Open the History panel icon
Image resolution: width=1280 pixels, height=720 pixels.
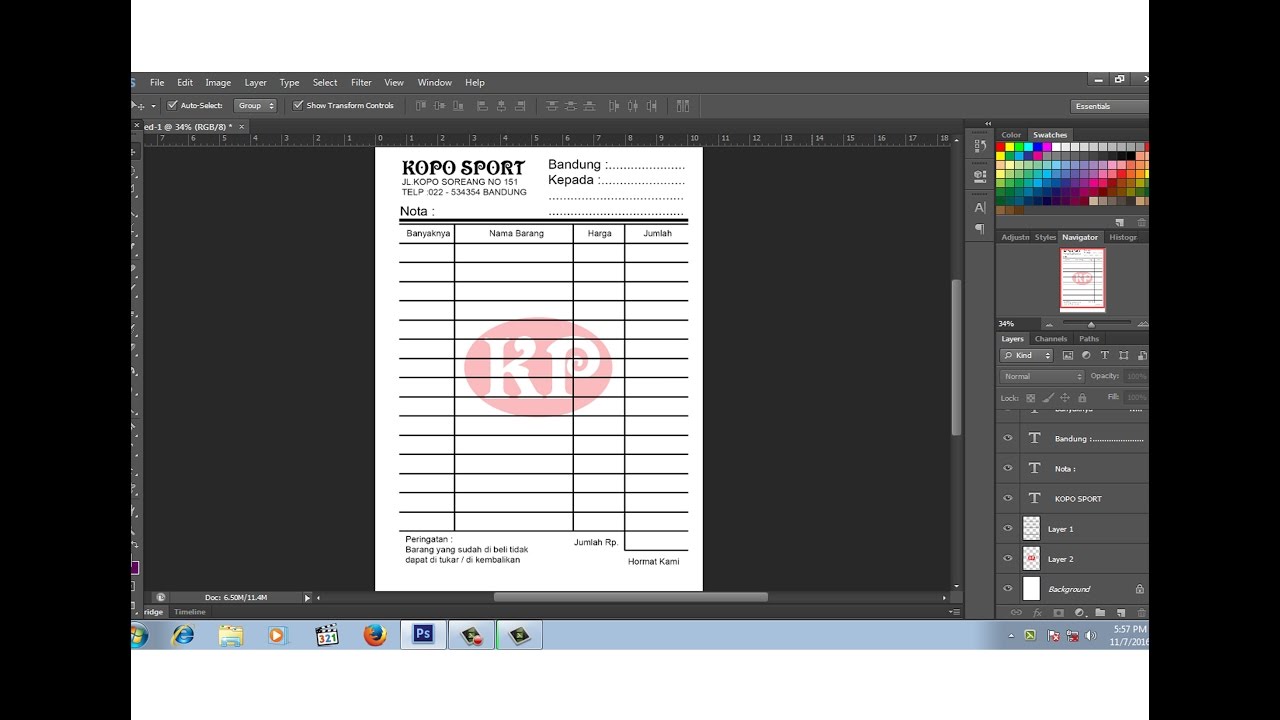point(979,146)
